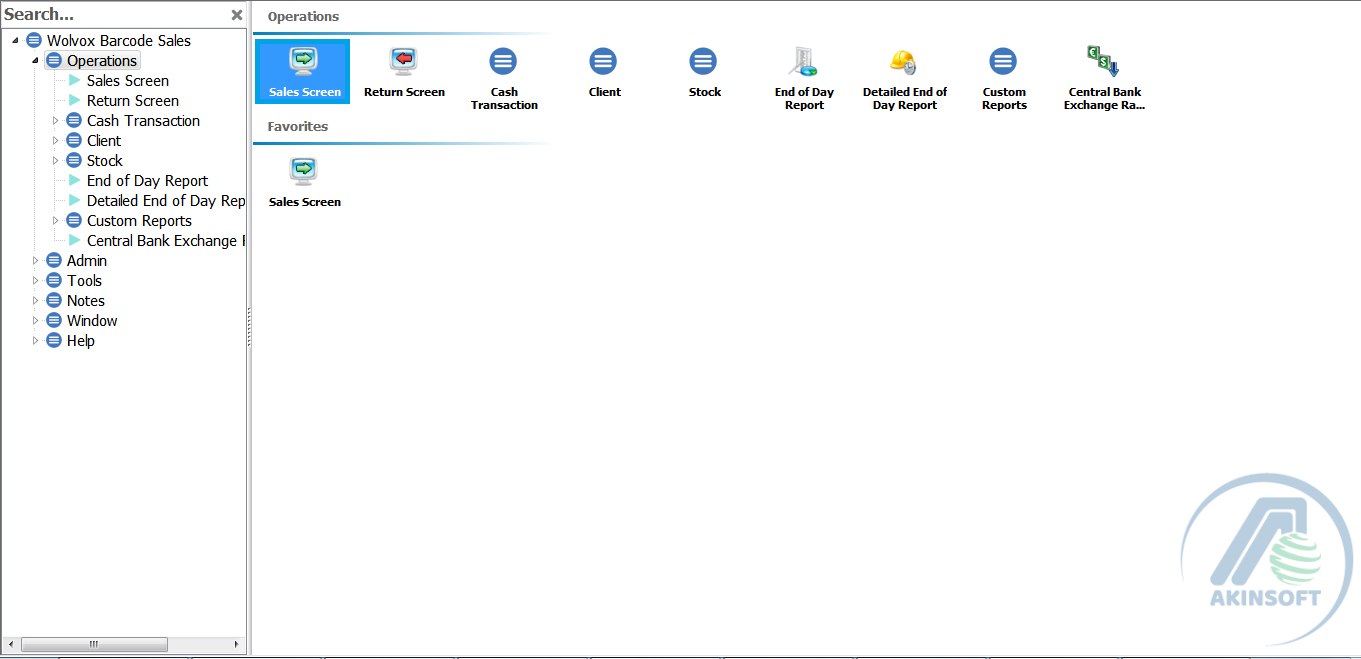The image size is (1361, 659).
Task: Open the Client icon in Operations panel
Action: [604, 72]
